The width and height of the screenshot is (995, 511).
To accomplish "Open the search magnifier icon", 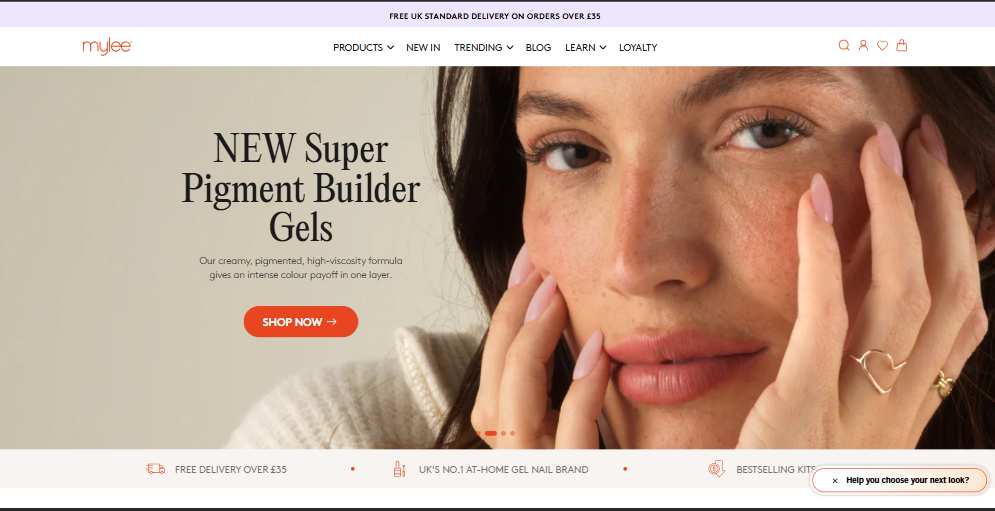I will (844, 46).
